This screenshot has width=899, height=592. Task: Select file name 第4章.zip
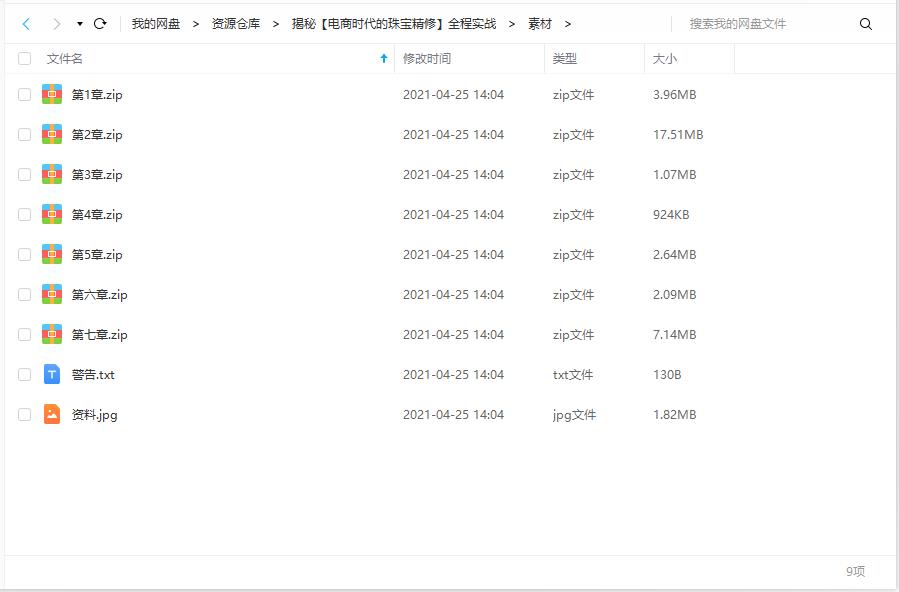(97, 215)
